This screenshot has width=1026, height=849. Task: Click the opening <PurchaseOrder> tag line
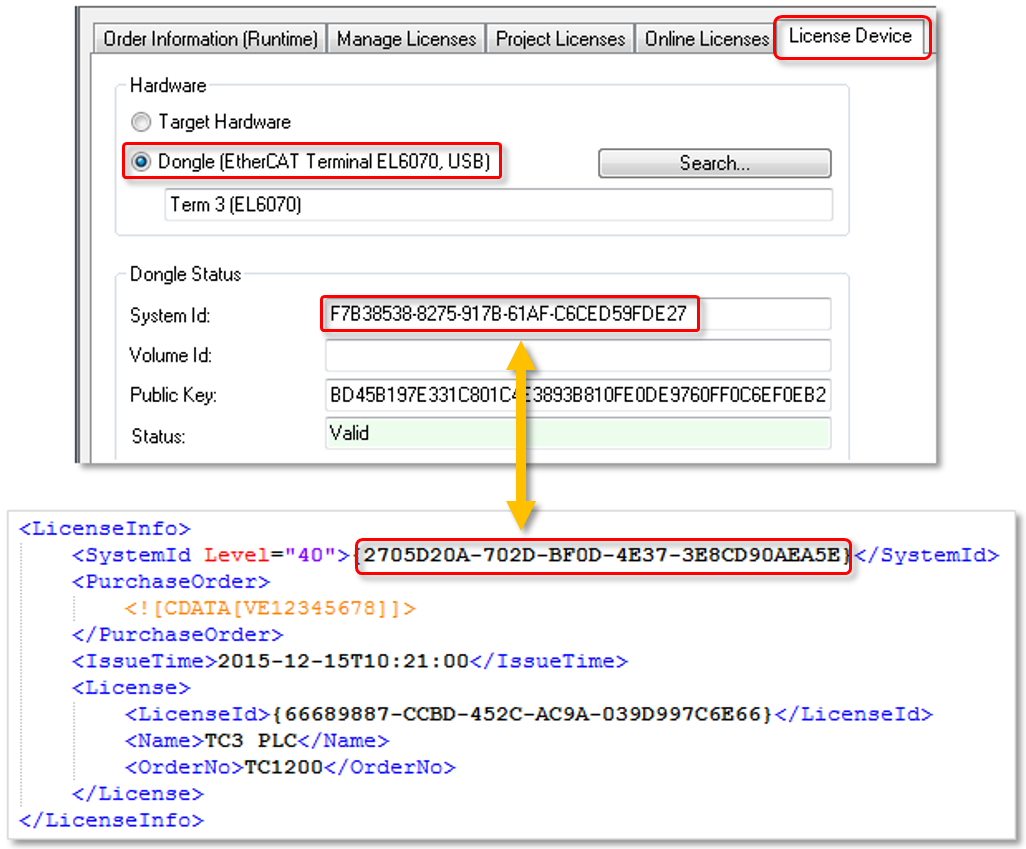click(171, 581)
